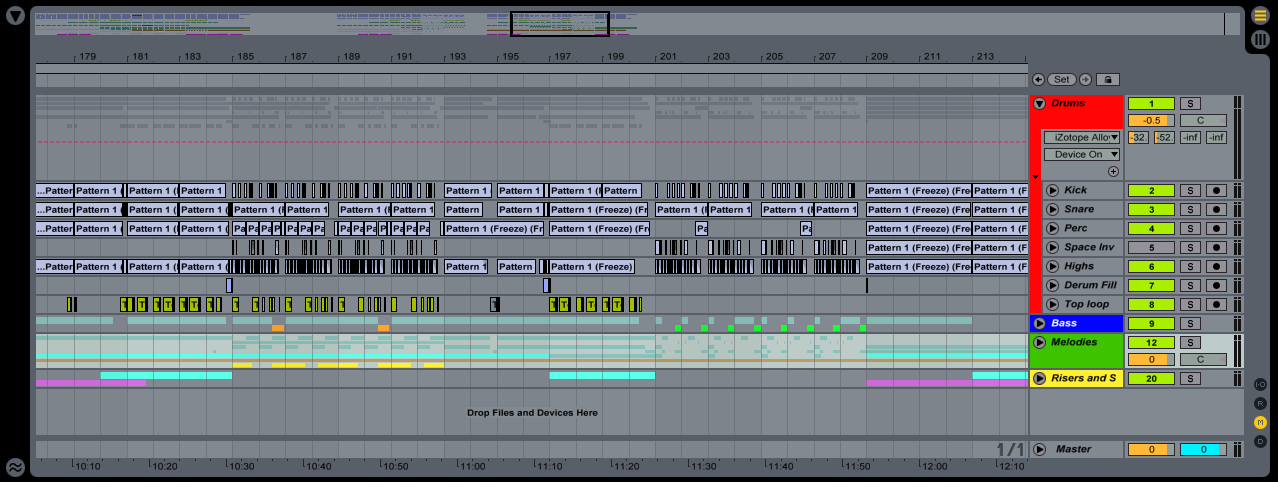Unfold the Melodies track
Screen dimensions: 1278x482
(1039, 342)
